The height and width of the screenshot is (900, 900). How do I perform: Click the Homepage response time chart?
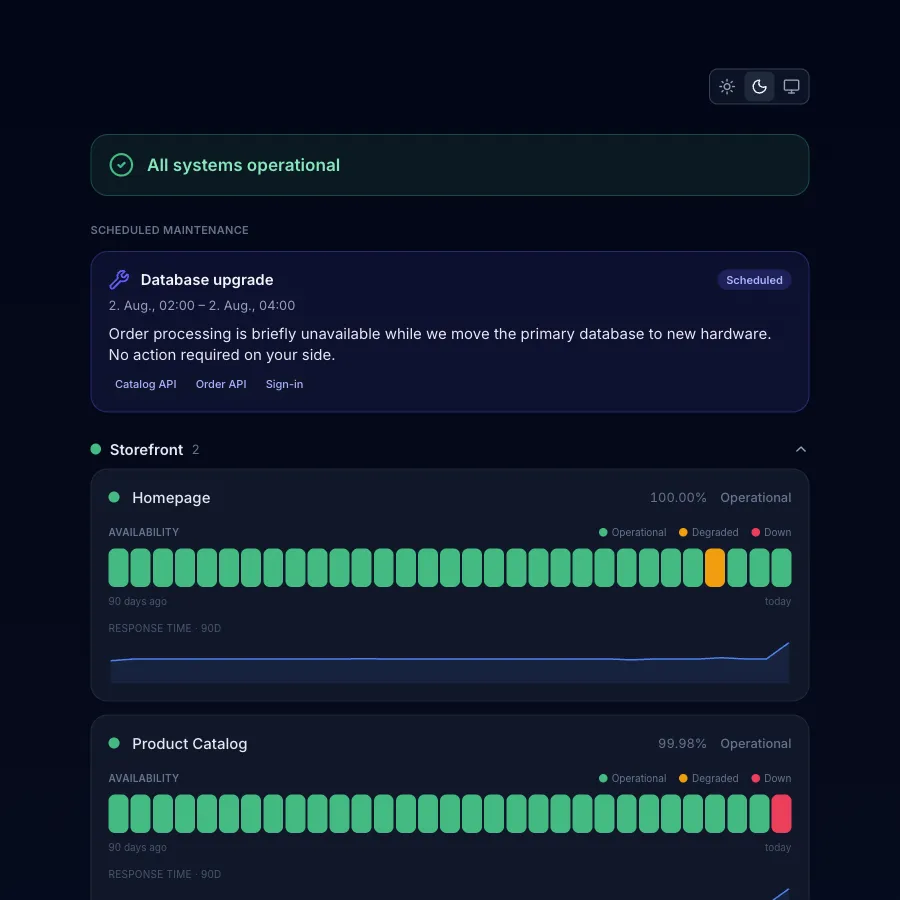pyautogui.click(x=449, y=662)
